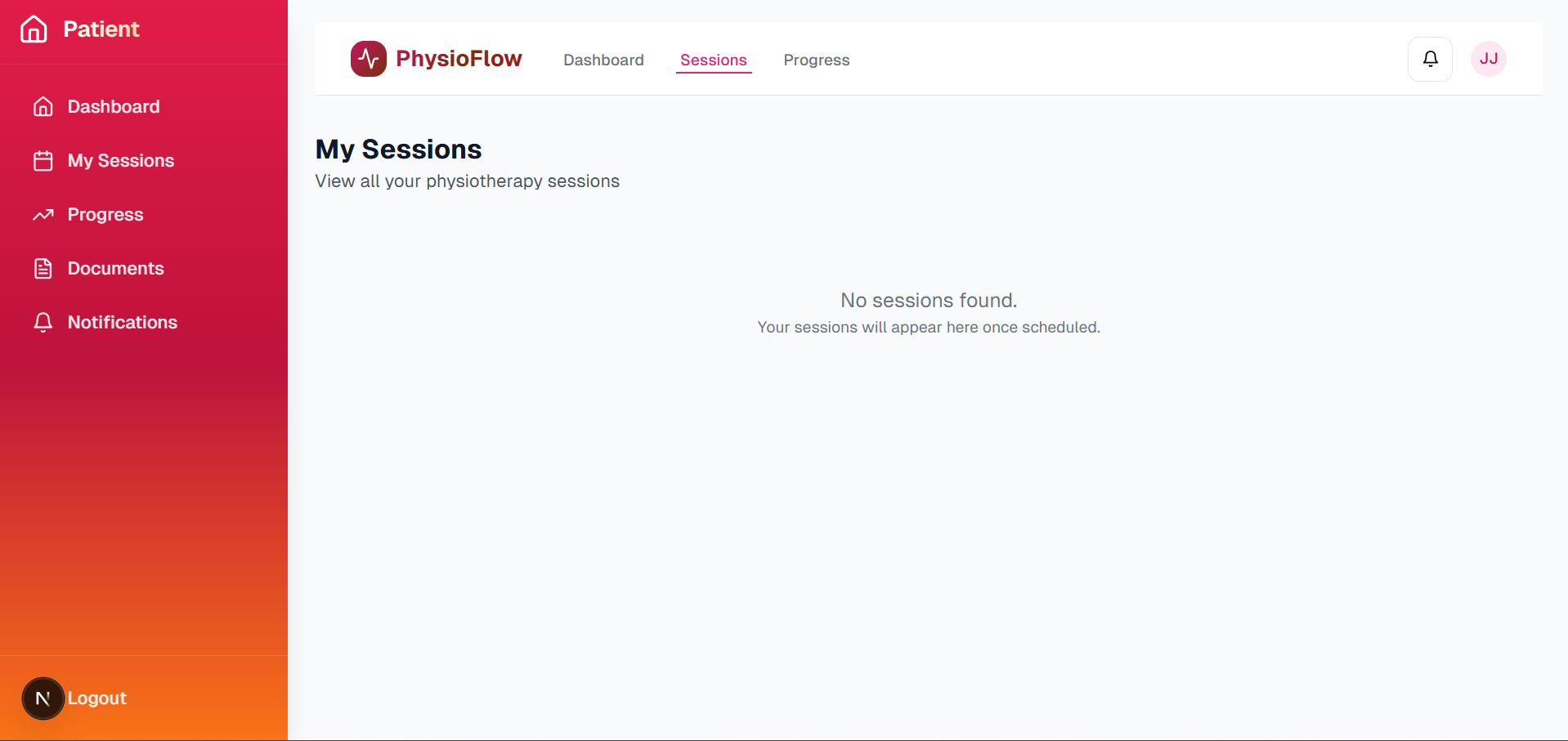Click the Patient header title
The image size is (1568, 741).
click(101, 29)
